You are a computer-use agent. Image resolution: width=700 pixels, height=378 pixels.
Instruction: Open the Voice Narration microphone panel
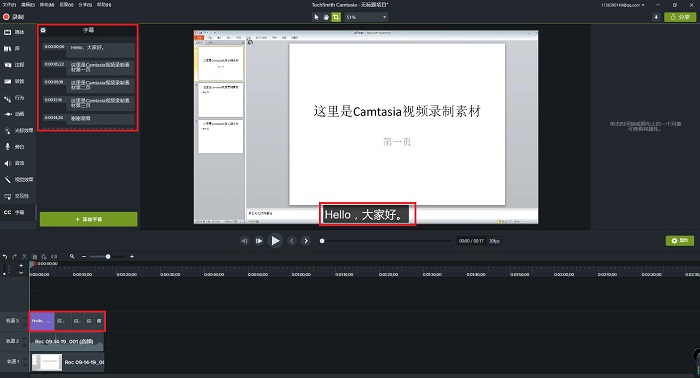click(13, 147)
